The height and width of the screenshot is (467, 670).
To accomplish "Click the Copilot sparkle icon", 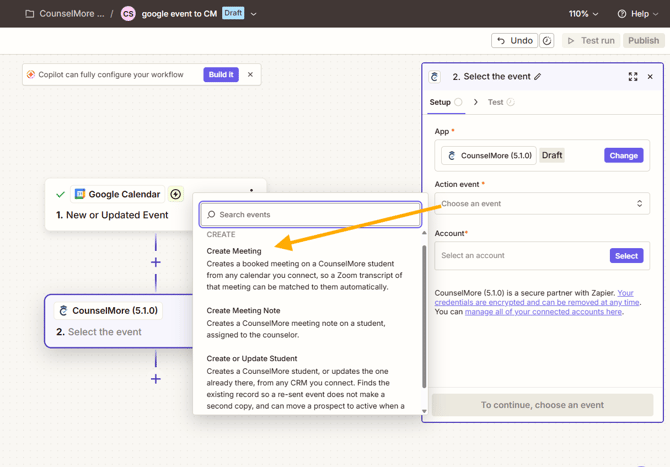I will tap(31, 74).
